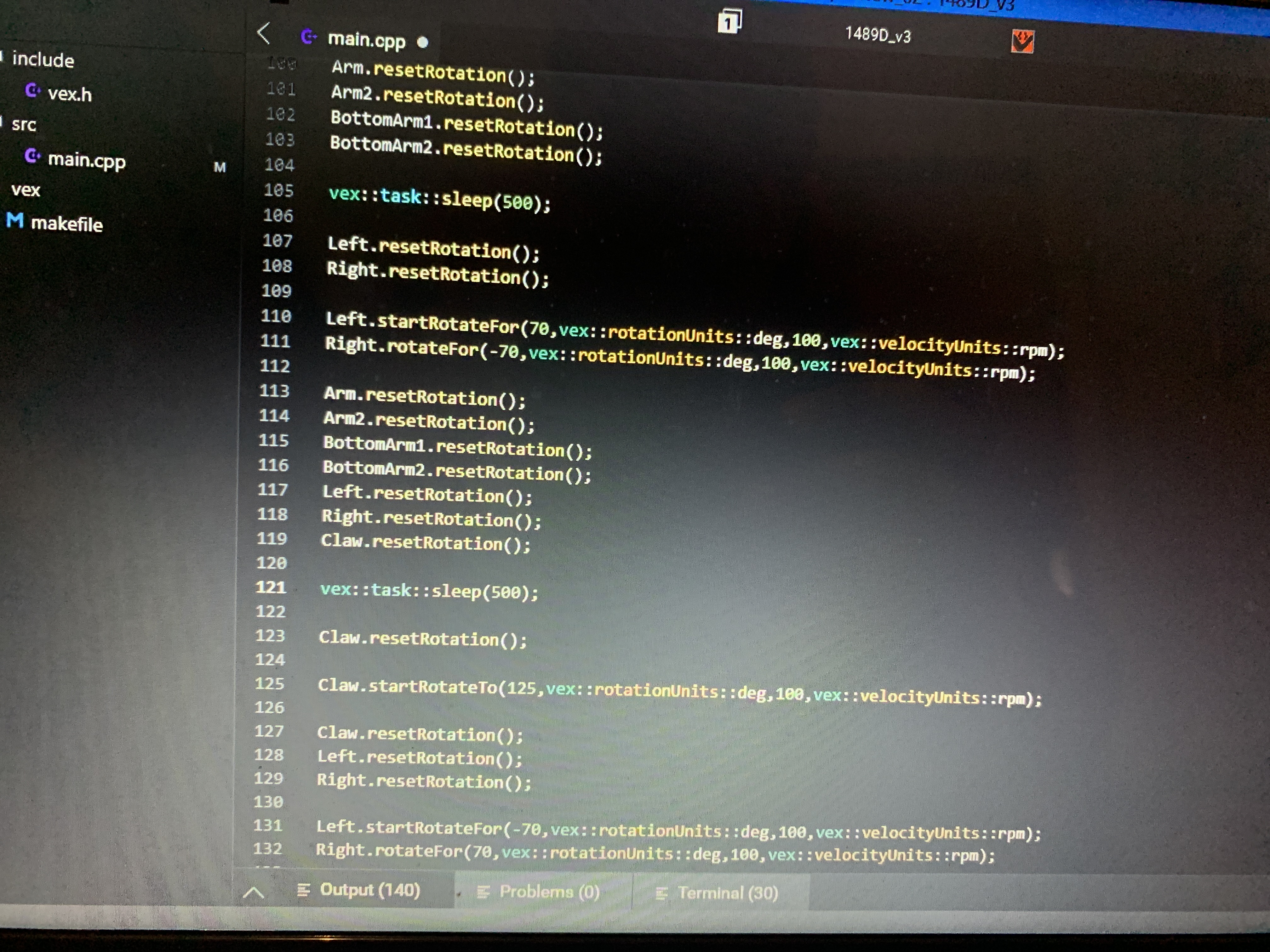1270x952 pixels.
Task: Open main.cpp in the file tree
Action: click(x=87, y=161)
